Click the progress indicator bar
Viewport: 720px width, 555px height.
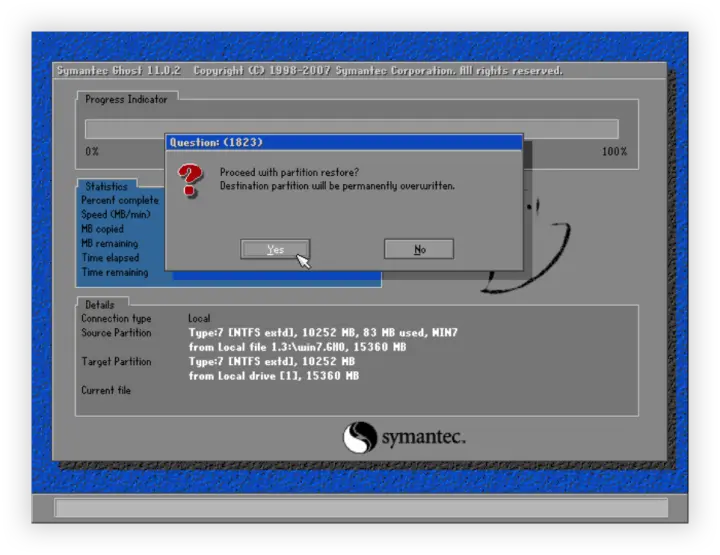[352, 129]
